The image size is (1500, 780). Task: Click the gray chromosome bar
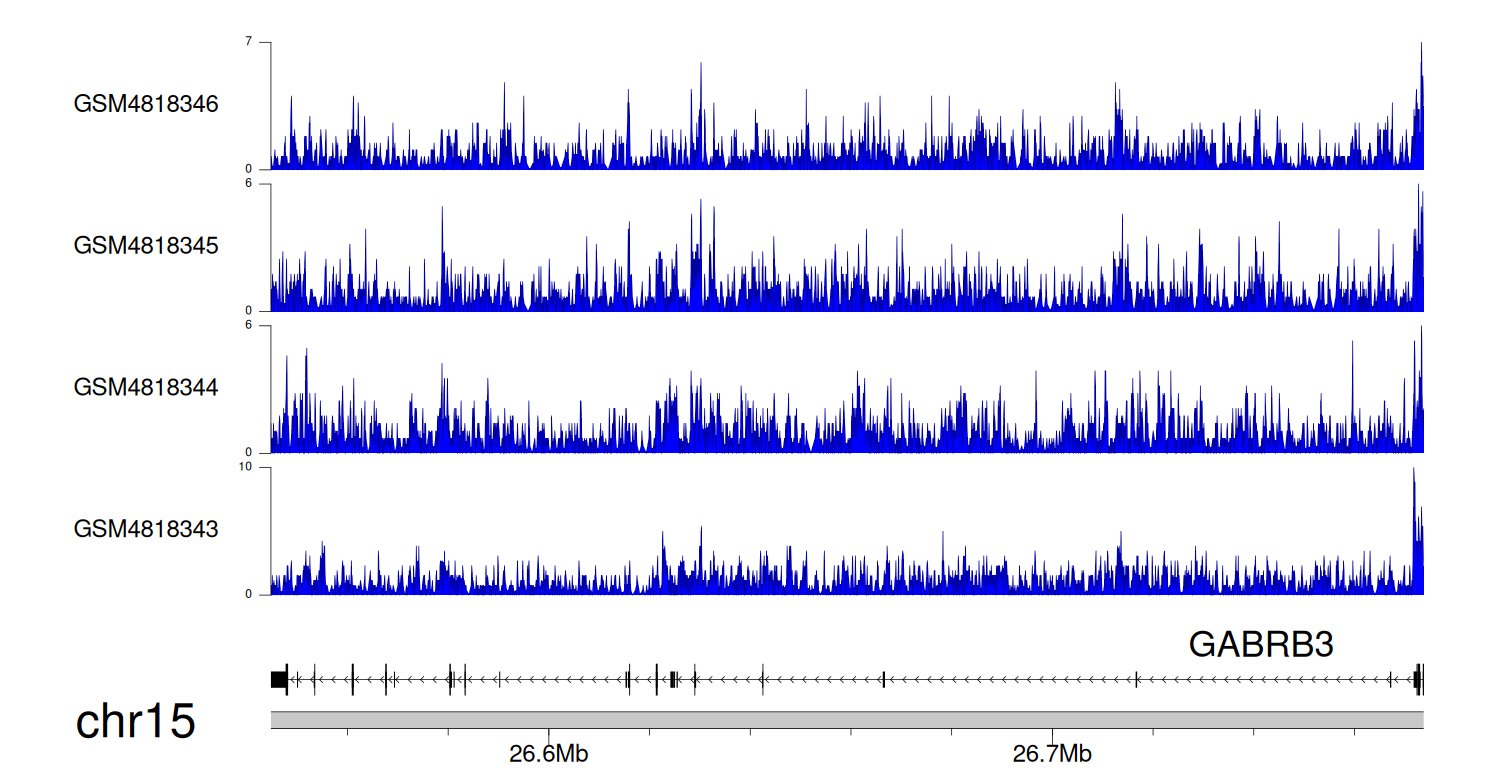click(846, 720)
